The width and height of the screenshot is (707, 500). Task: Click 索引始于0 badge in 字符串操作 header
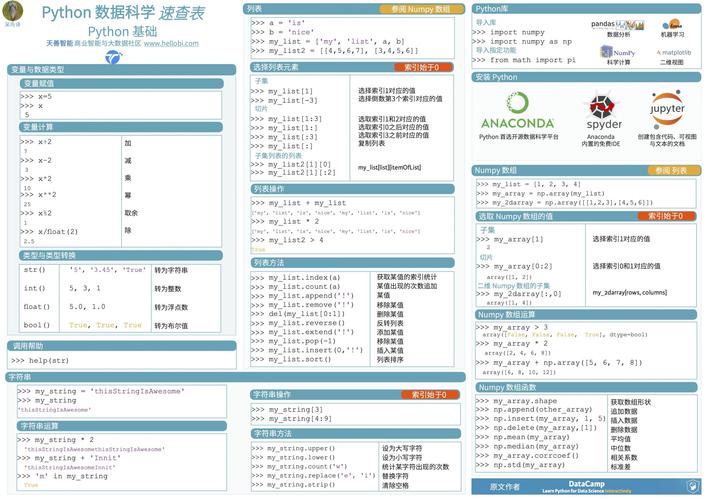tap(429, 394)
